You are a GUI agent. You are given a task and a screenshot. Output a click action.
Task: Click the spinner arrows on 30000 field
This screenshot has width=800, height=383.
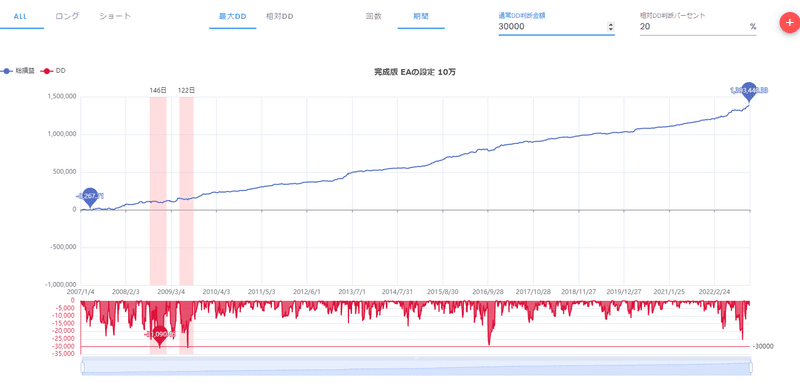click(x=611, y=28)
